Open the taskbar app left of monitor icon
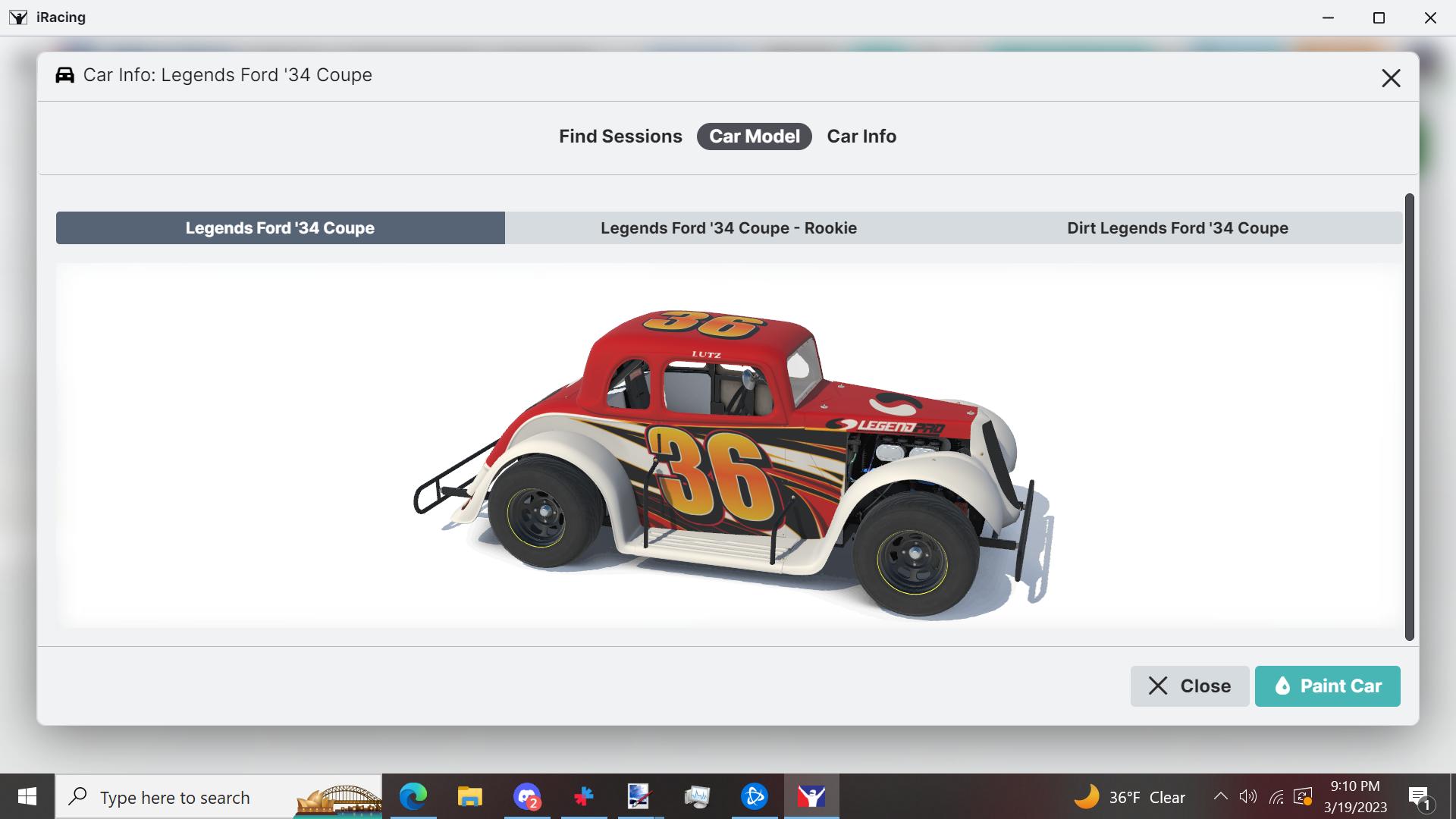This screenshot has width=1456, height=819. (x=639, y=796)
